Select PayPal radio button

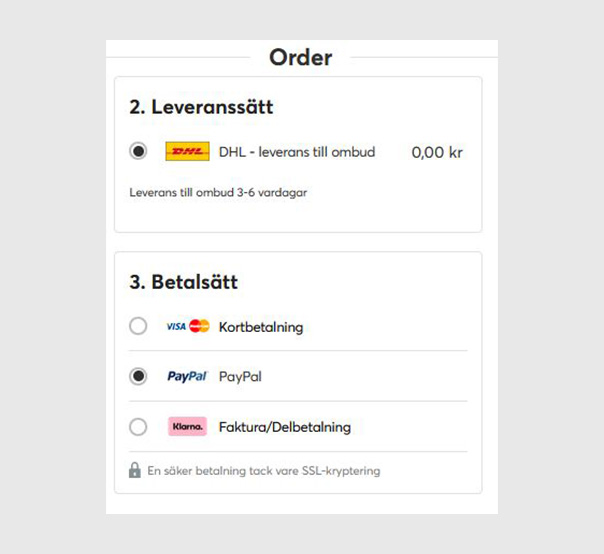tap(138, 376)
